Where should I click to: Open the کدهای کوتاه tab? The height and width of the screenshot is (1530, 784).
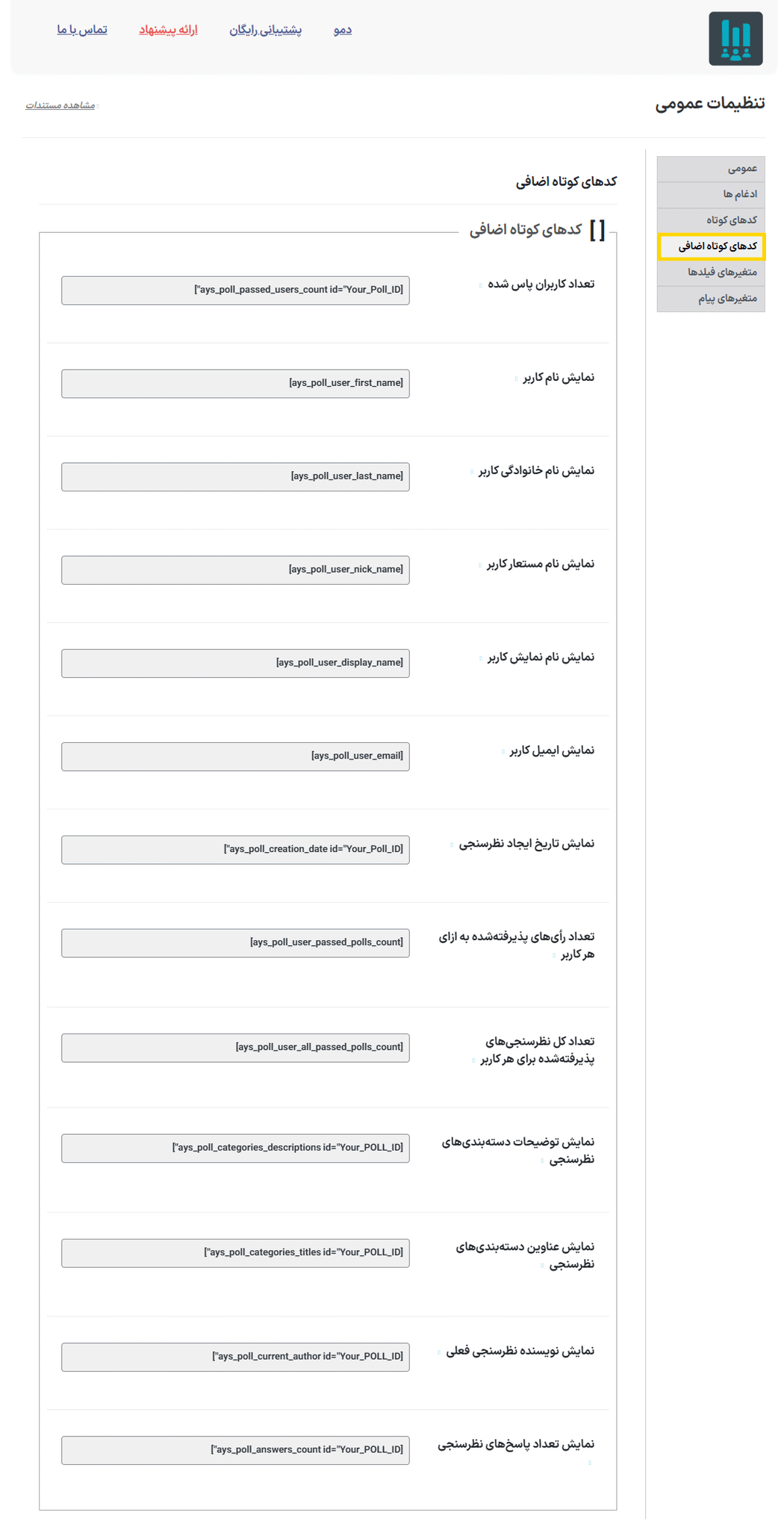[x=711, y=220]
